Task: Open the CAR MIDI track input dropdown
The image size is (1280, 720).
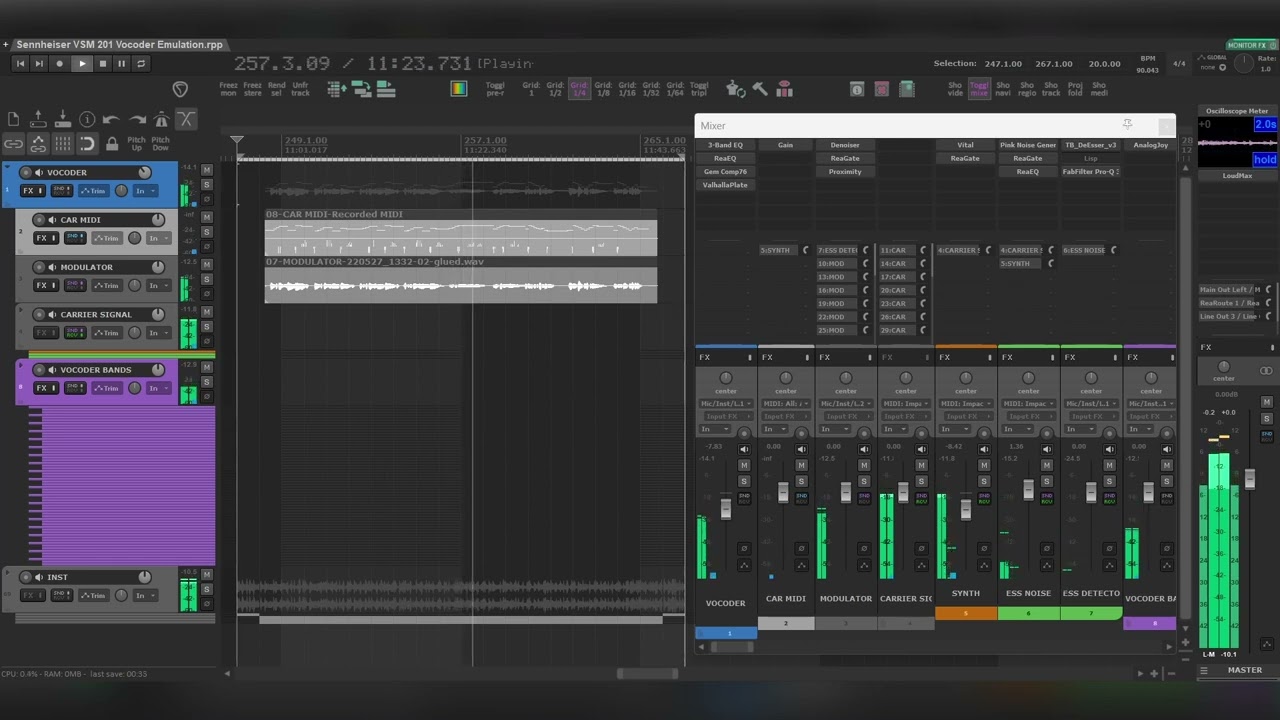Action: (x=158, y=238)
